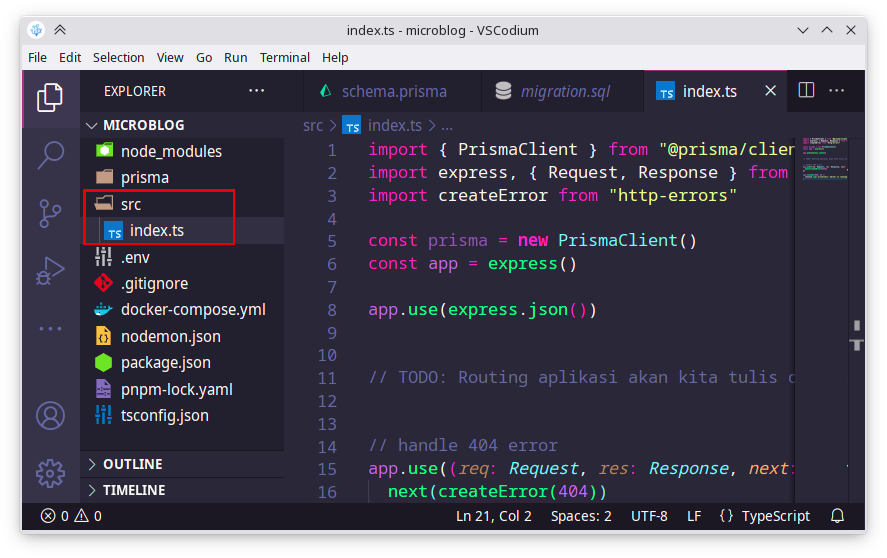
Task: Open the Explorer view in activity bar
Action: (x=50, y=97)
